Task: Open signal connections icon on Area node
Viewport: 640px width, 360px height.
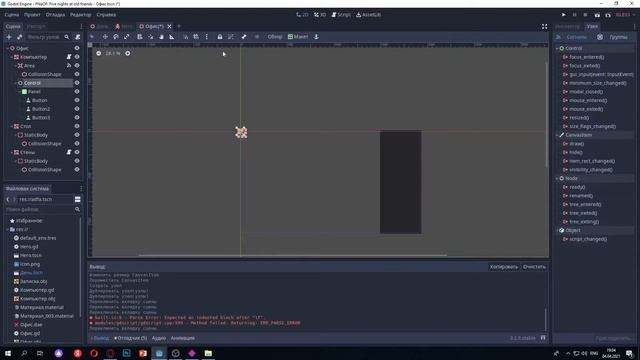Action: tap(69, 65)
